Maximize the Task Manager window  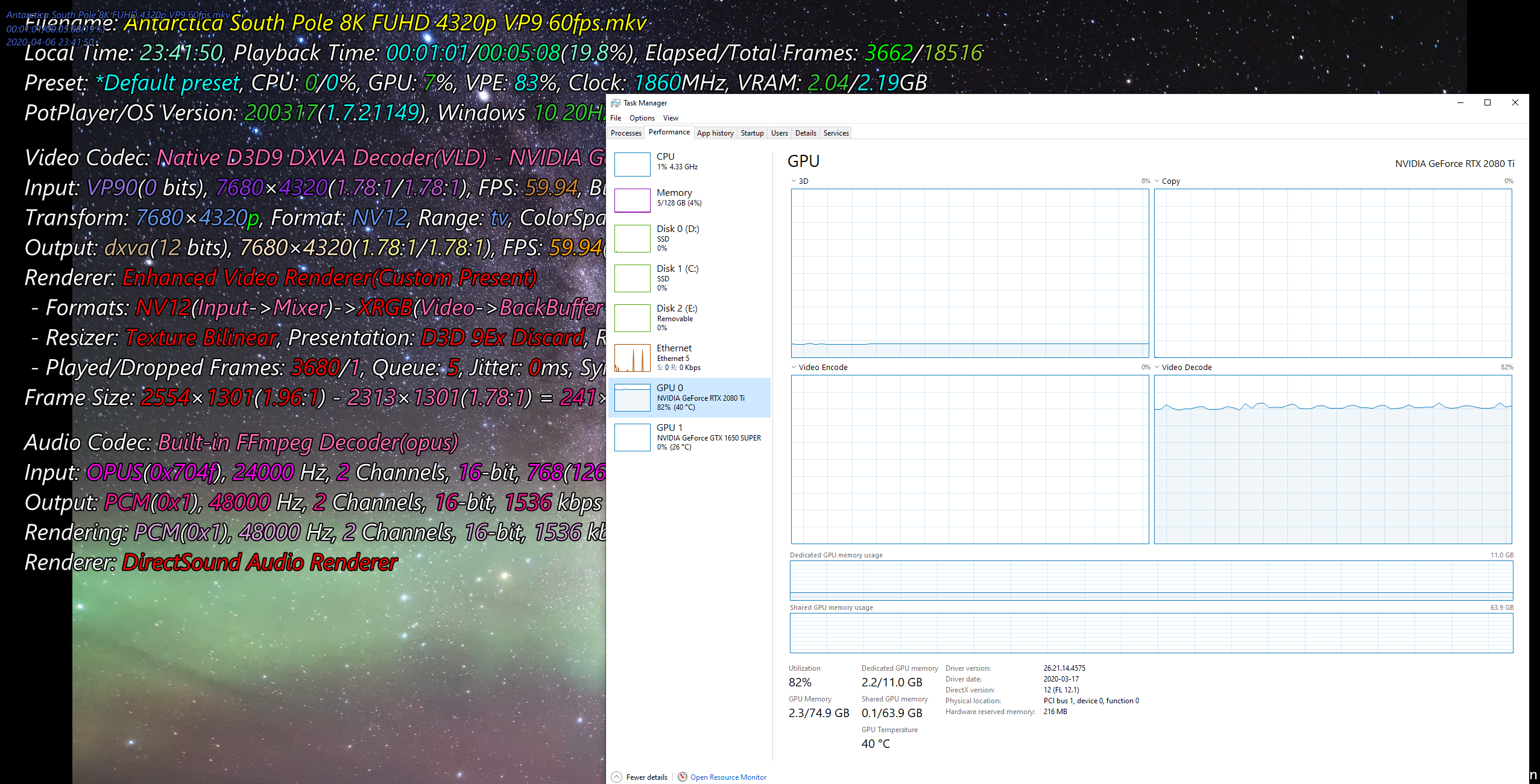[x=1487, y=102]
